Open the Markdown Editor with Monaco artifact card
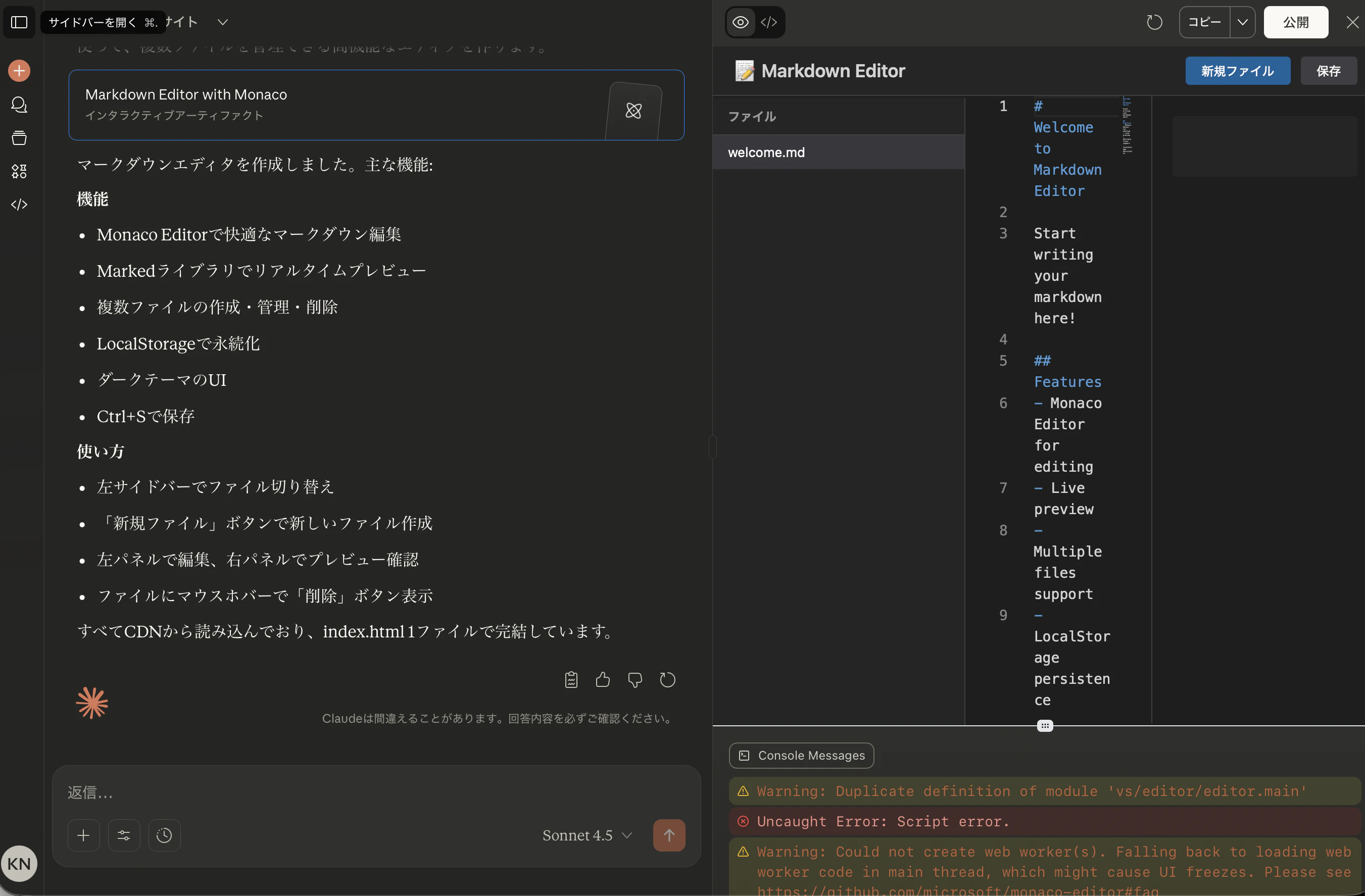Image resolution: width=1365 pixels, height=896 pixels. pyautogui.click(x=376, y=105)
